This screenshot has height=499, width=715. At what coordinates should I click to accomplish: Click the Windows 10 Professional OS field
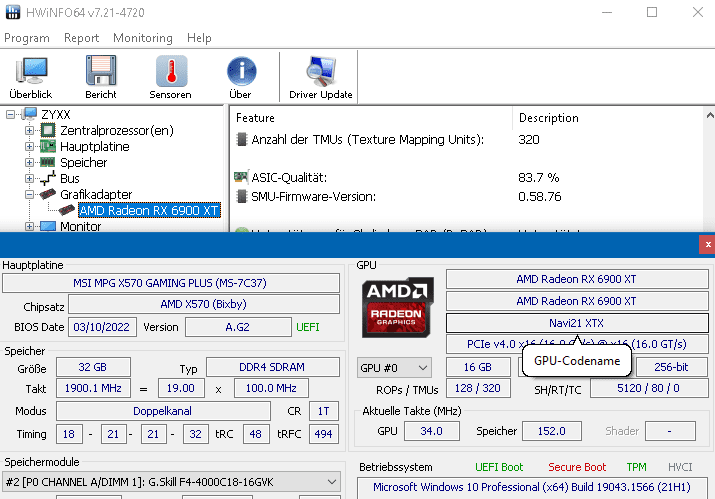pyautogui.click(x=532, y=487)
